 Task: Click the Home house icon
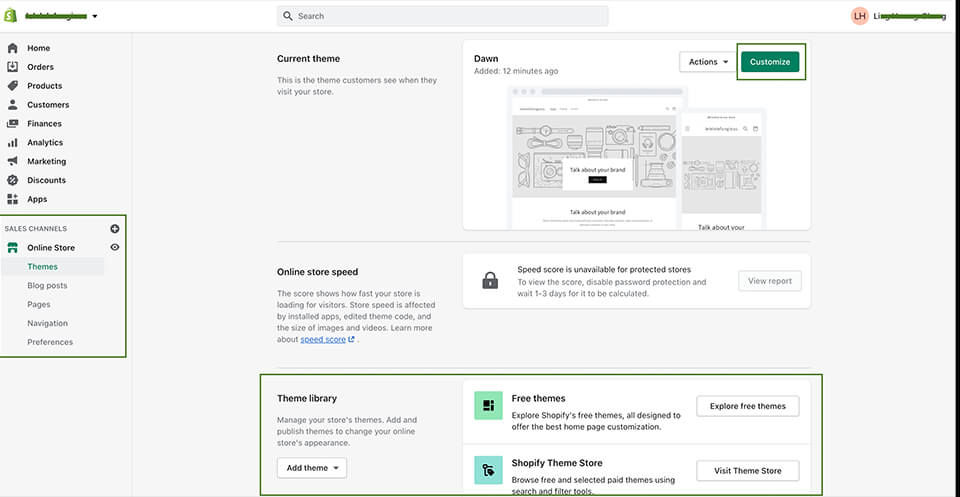point(13,48)
